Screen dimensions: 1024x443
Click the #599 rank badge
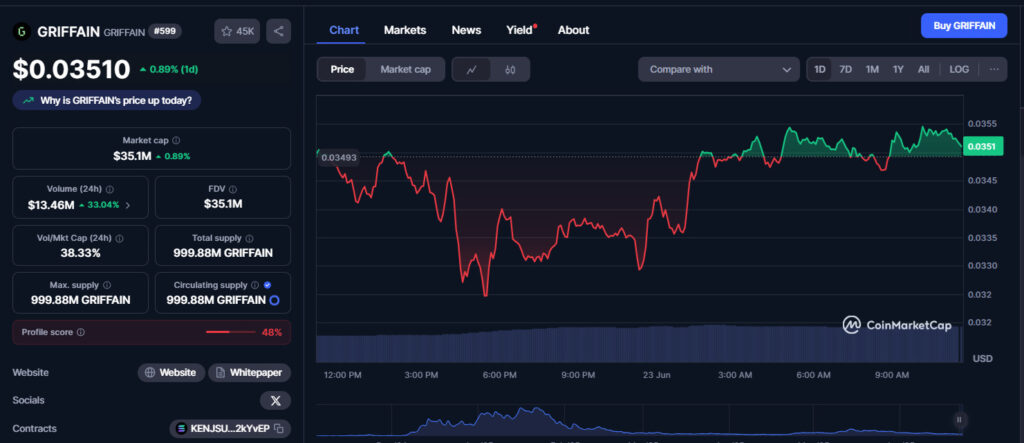(165, 31)
